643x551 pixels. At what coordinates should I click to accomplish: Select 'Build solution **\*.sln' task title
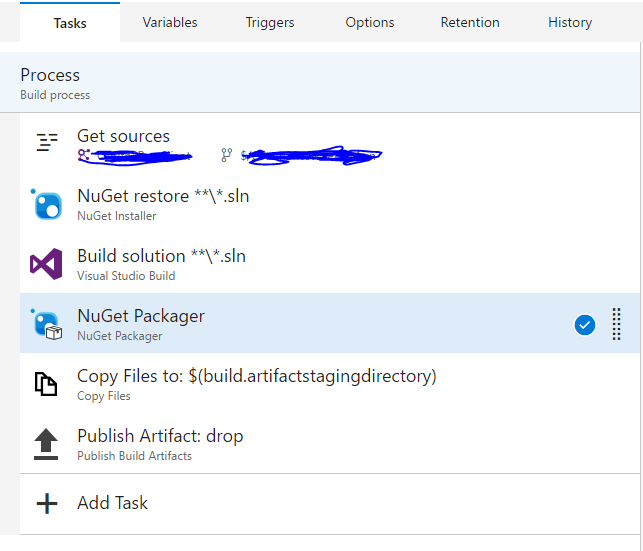click(162, 256)
